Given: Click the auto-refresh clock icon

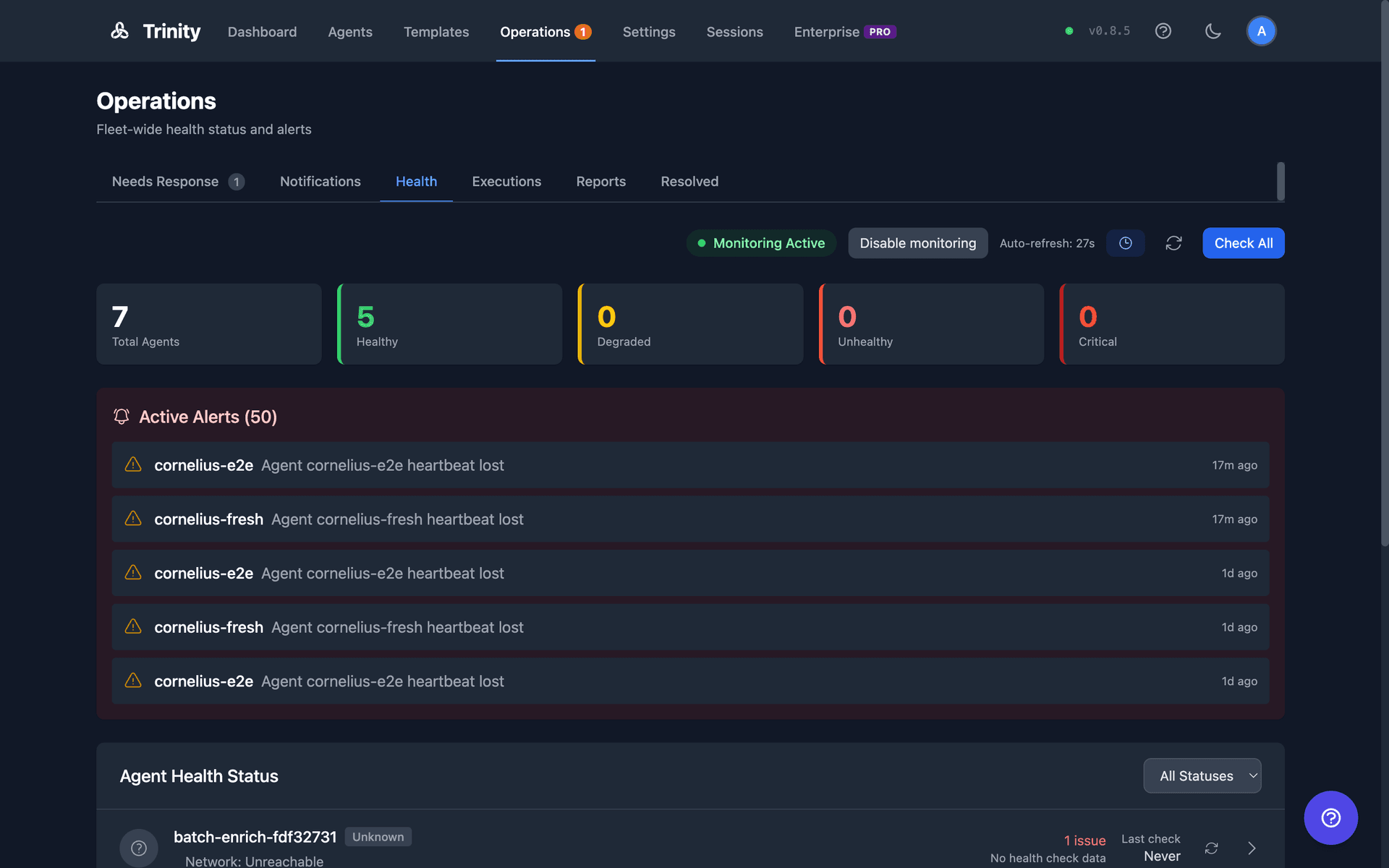Looking at the screenshot, I should point(1126,243).
